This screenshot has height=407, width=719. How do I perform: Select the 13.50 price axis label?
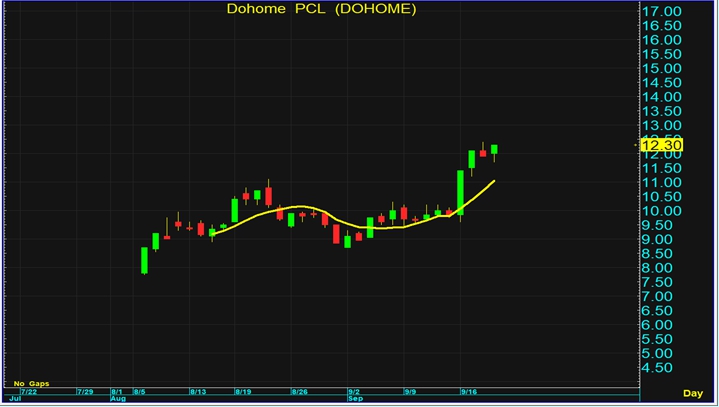[x=662, y=111]
